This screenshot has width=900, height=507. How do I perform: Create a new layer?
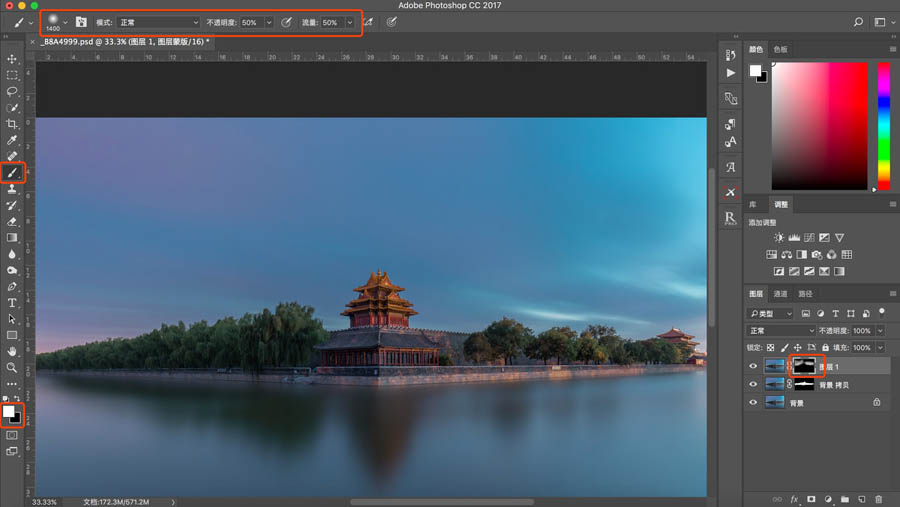coord(862,499)
